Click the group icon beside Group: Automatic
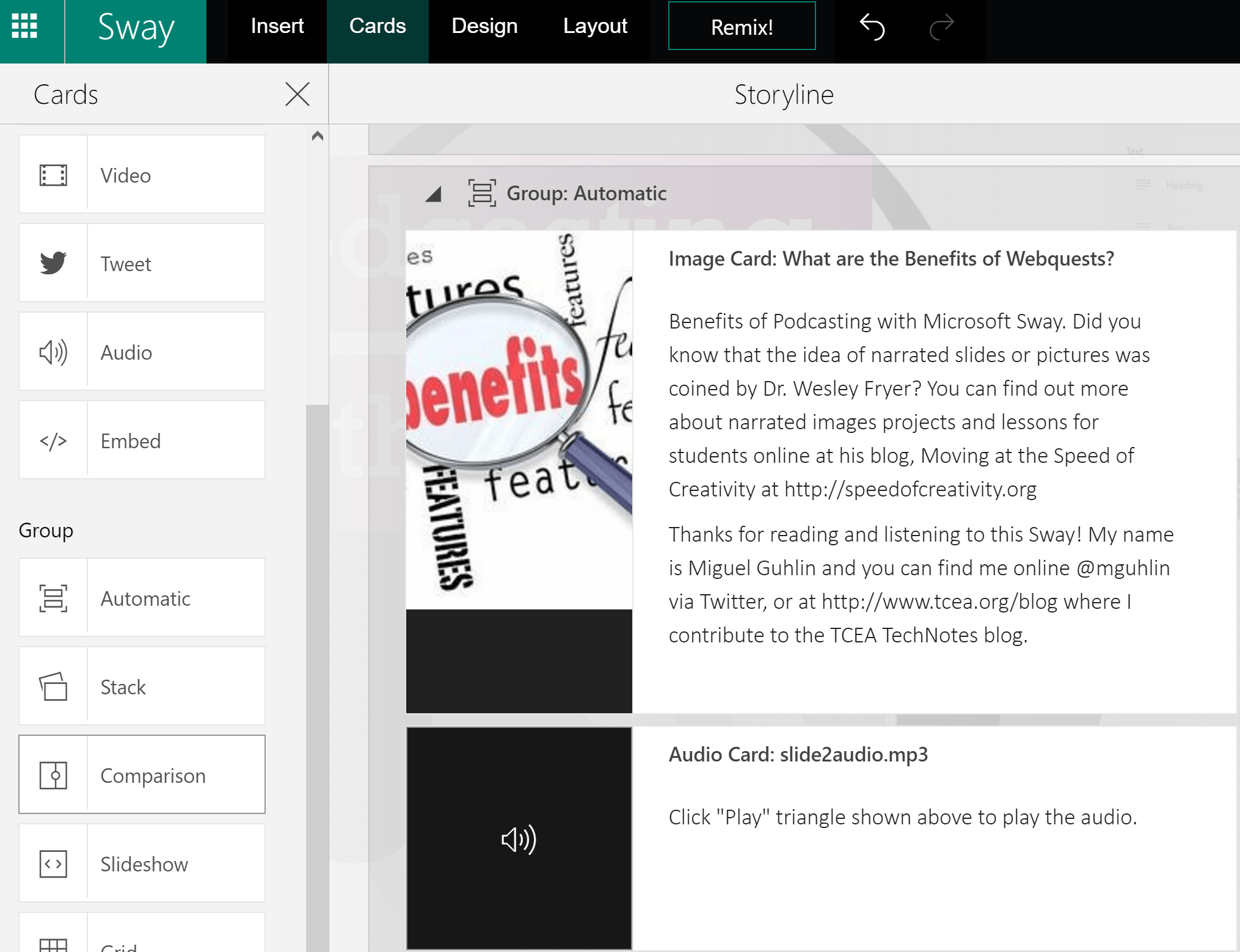The image size is (1240, 952). tap(482, 194)
